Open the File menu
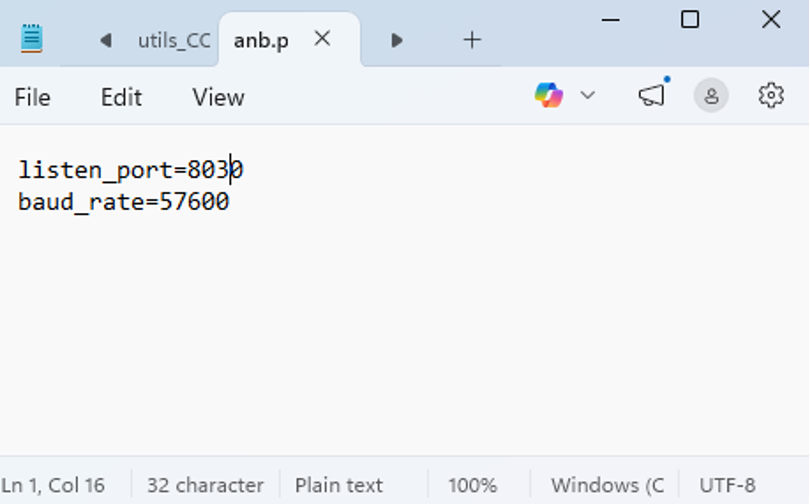This screenshot has width=810, height=504. (32, 97)
